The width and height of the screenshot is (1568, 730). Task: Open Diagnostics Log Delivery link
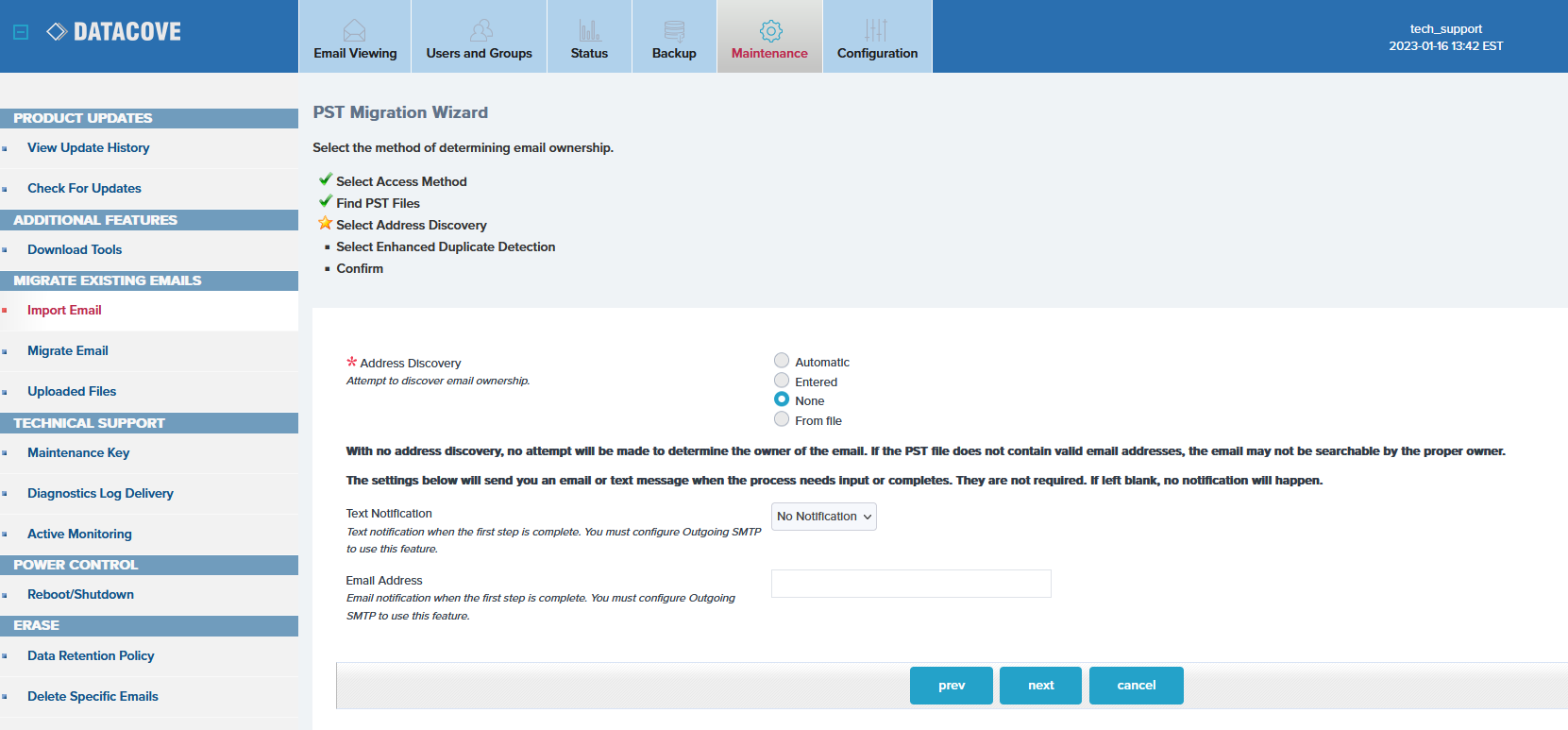[100, 493]
